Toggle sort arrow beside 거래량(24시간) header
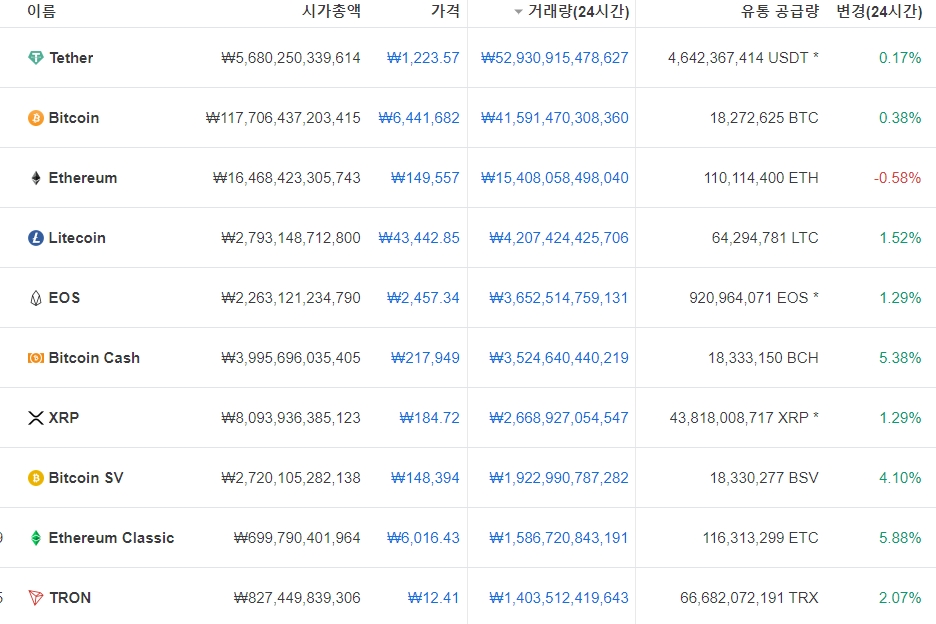The height and width of the screenshot is (624, 936). point(518,12)
